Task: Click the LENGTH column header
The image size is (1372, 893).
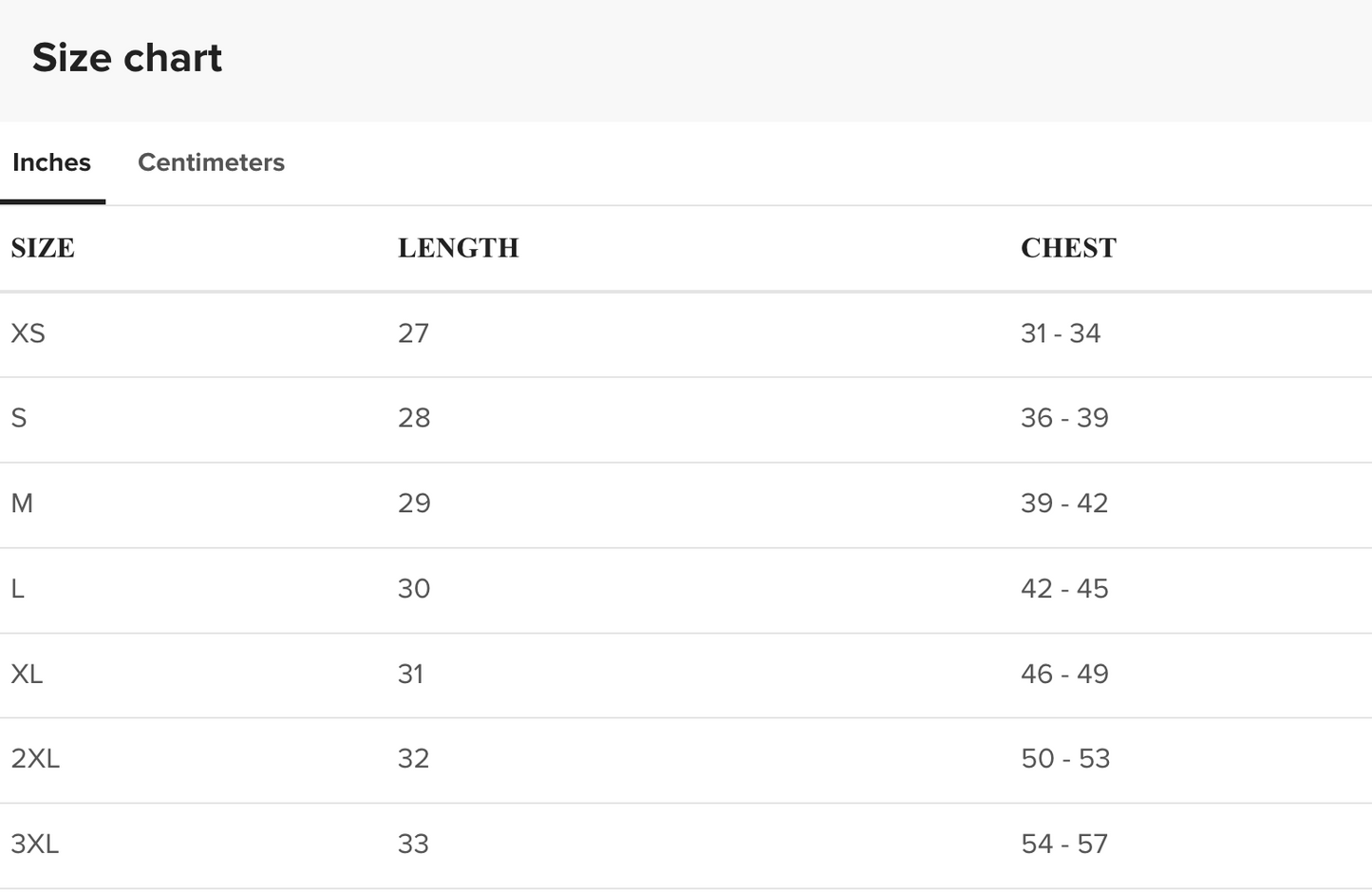Action: coord(458,248)
